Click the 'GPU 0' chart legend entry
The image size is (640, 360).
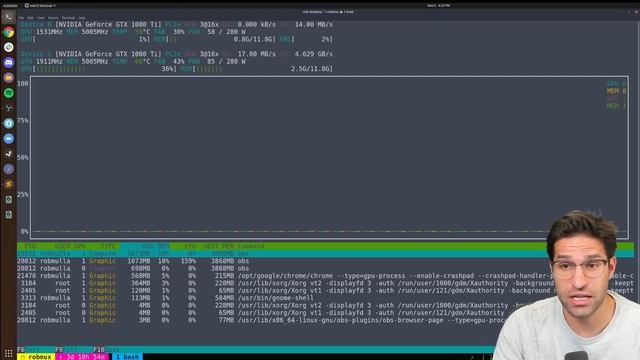tap(616, 83)
